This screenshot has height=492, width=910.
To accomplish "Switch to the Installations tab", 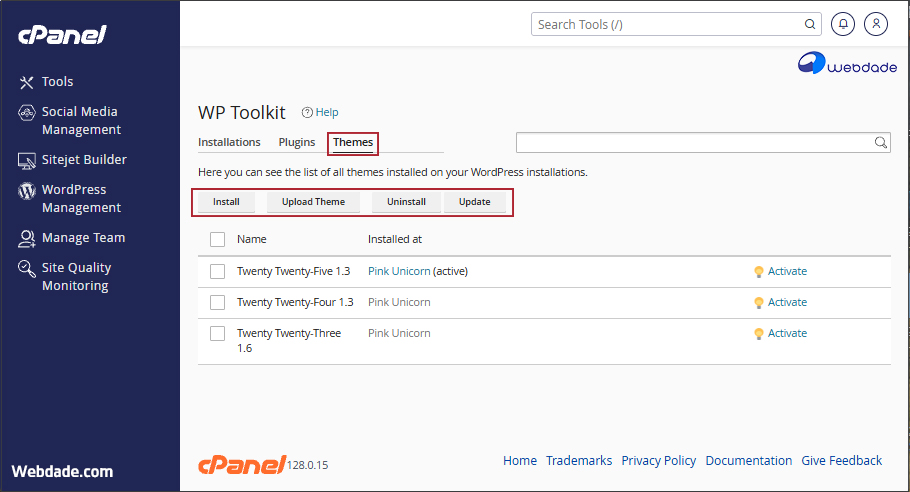I will tap(229, 143).
